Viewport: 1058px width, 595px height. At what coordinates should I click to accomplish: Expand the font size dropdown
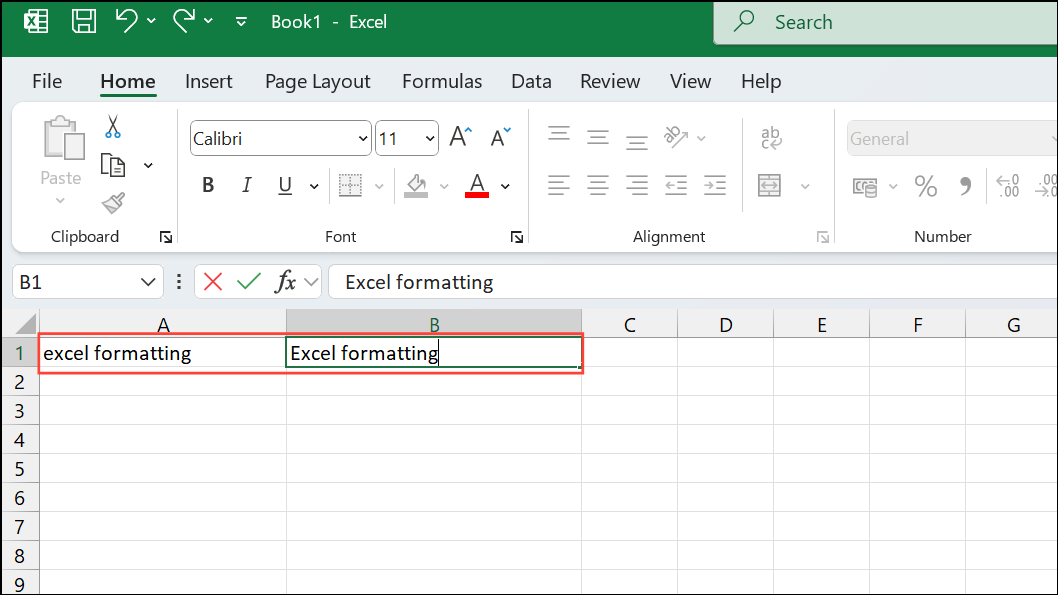pos(430,139)
